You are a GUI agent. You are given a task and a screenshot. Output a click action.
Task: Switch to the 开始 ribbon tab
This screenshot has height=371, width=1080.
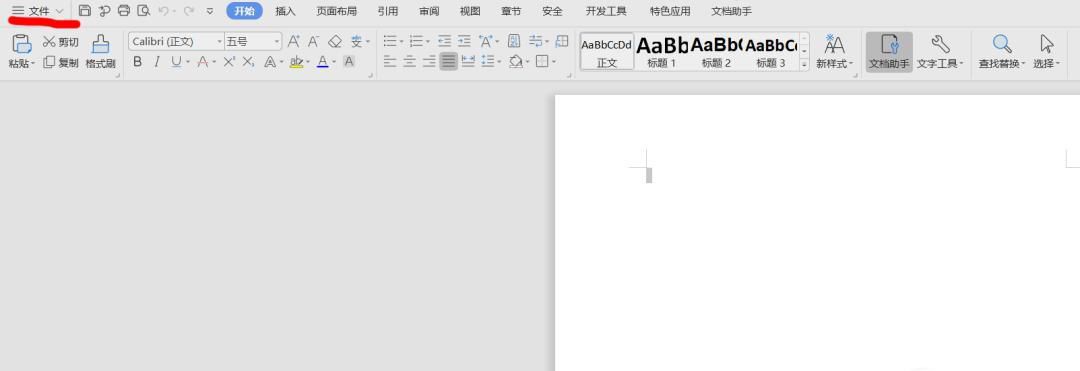245,11
